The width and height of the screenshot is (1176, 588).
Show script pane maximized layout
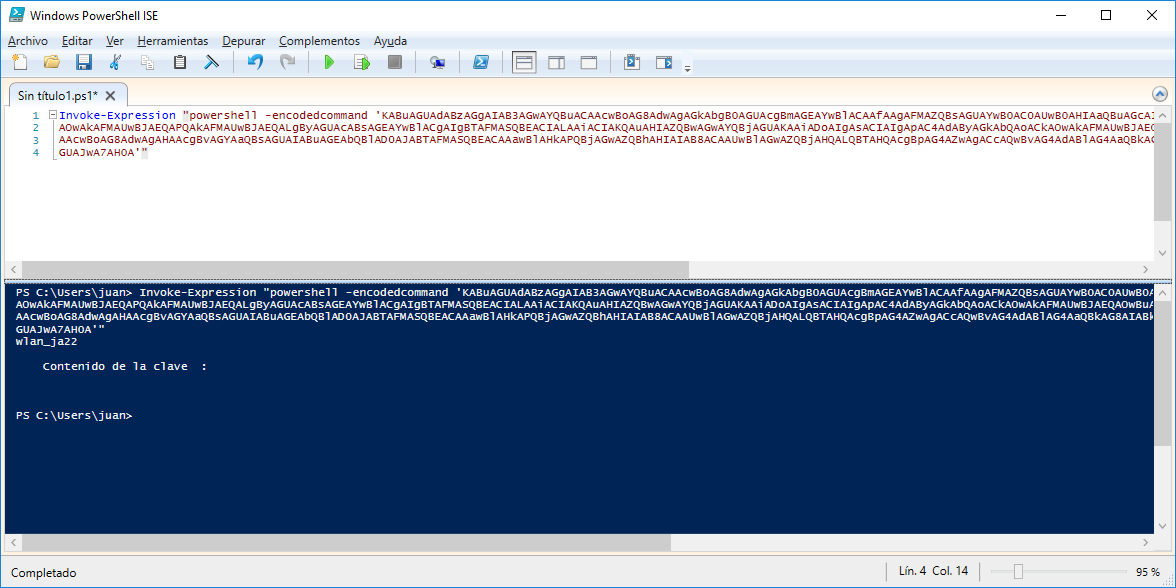pos(589,62)
